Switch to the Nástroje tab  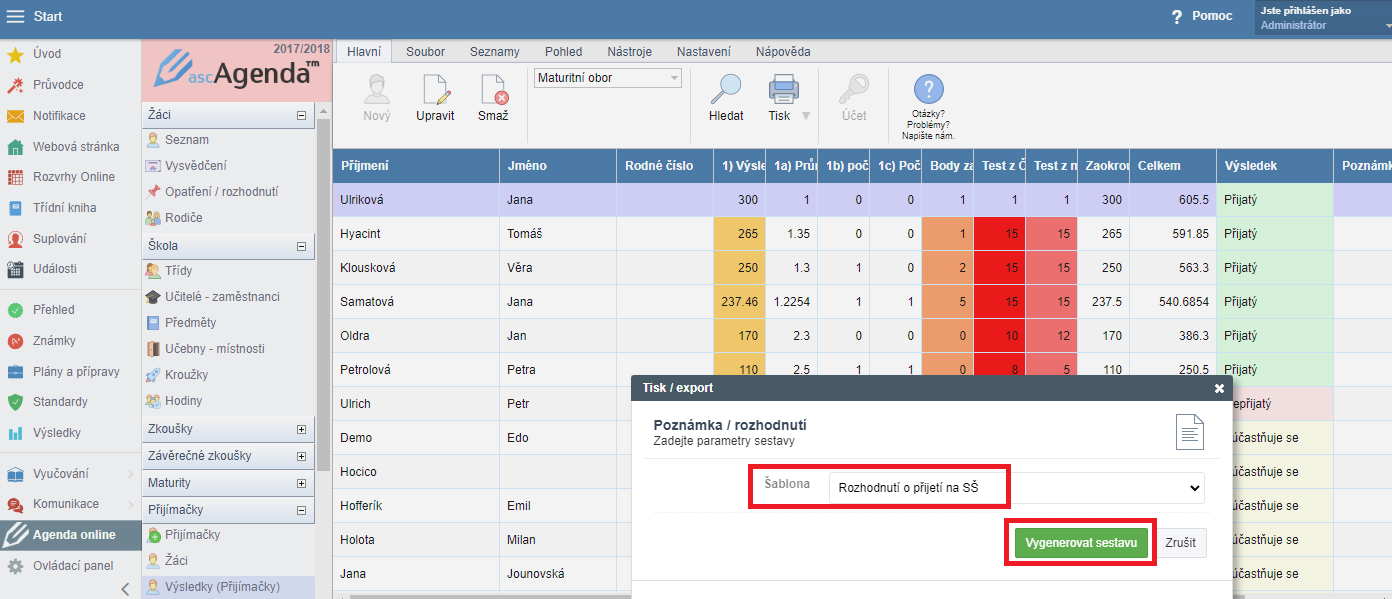tap(629, 52)
